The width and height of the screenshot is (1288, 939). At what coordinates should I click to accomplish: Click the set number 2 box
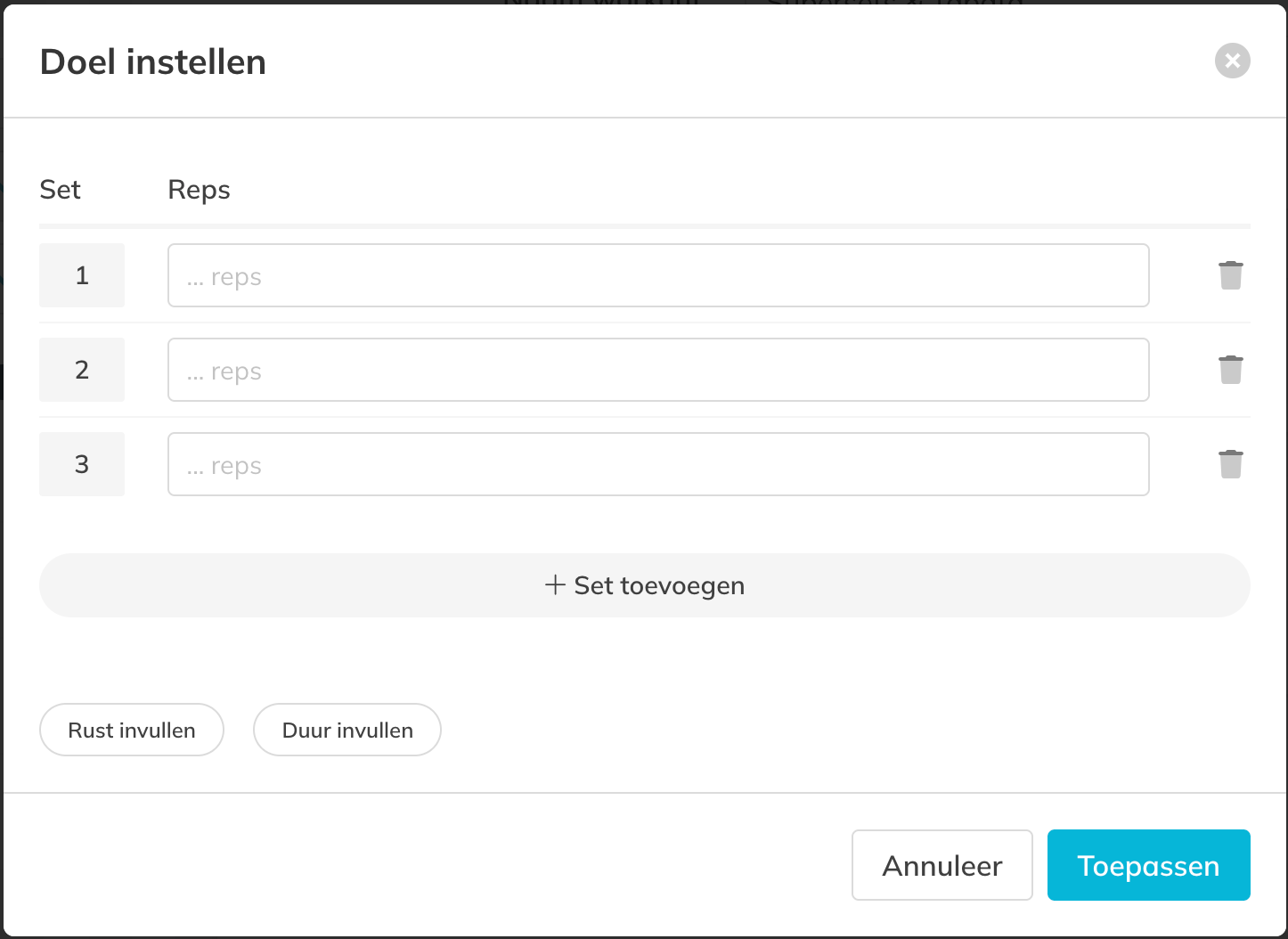point(82,370)
